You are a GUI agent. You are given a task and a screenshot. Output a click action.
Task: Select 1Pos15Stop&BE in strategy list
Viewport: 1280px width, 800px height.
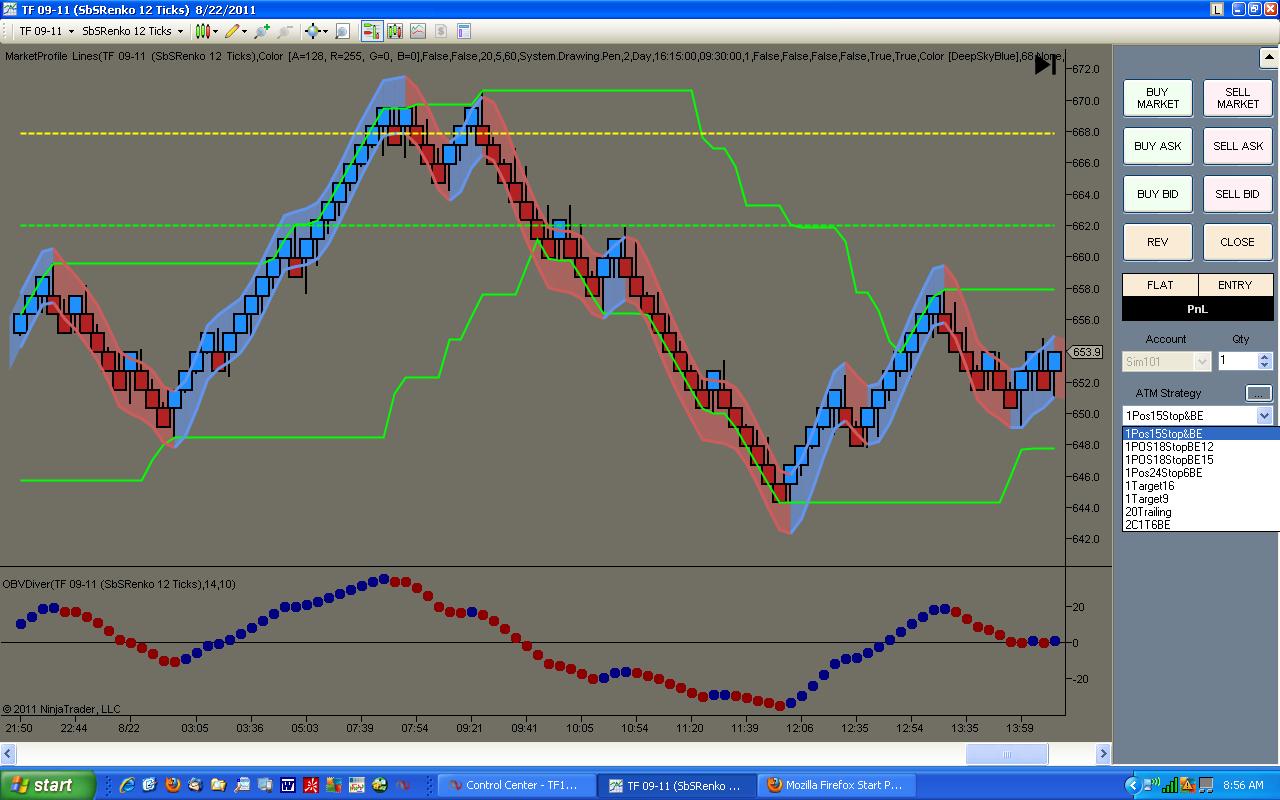(1200, 434)
